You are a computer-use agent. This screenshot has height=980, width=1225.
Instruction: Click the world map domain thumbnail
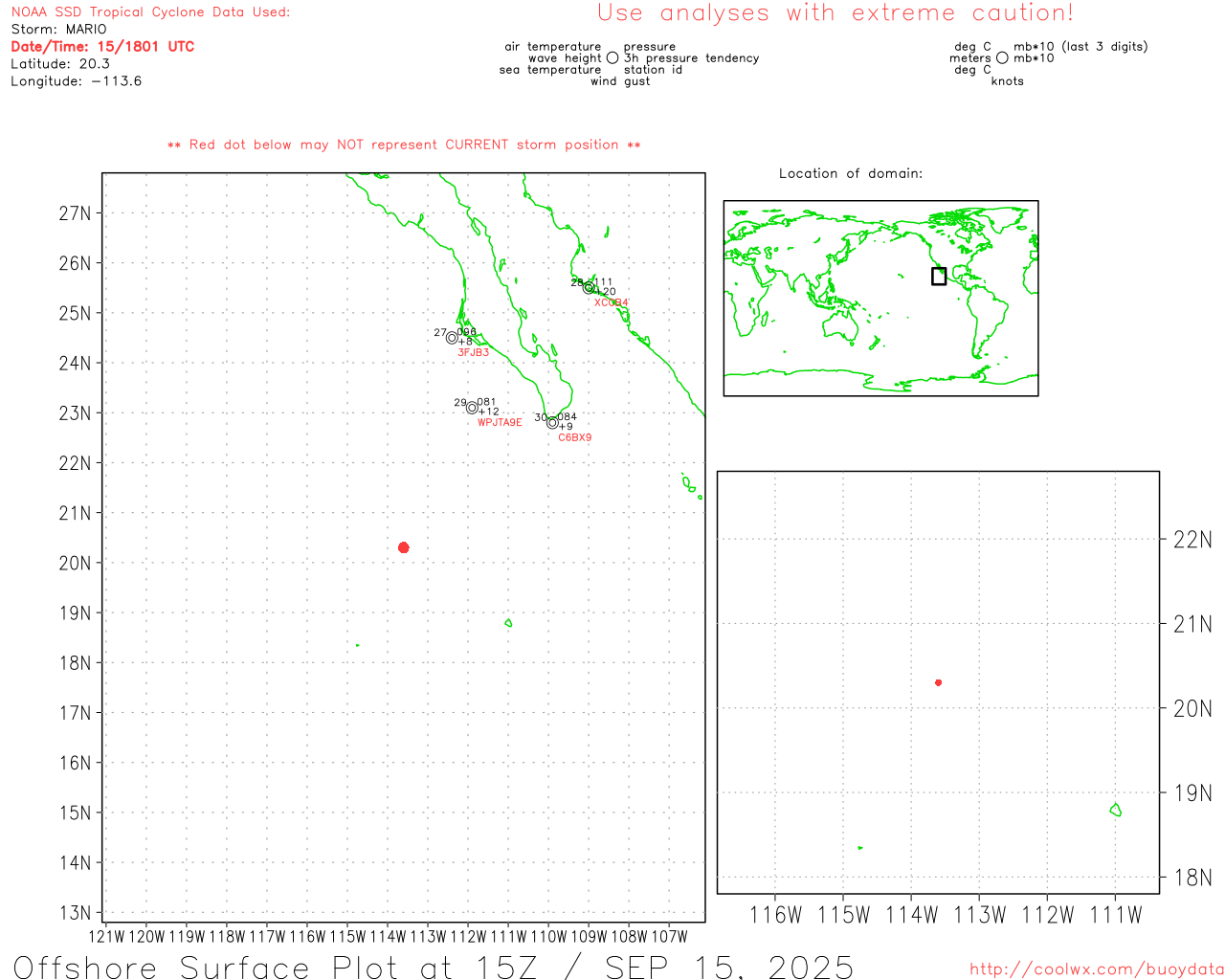coord(880,298)
